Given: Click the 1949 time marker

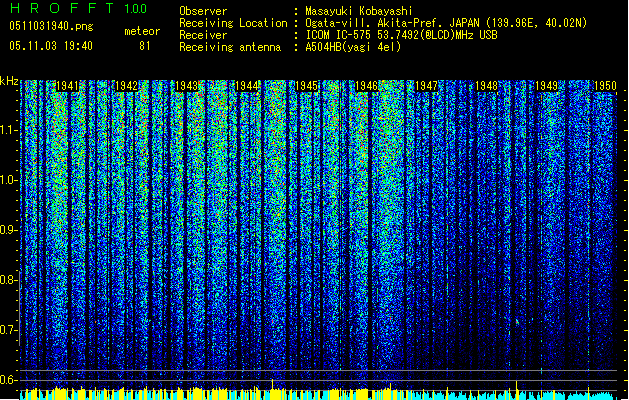Looking at the screenshot, I should 546,86.
